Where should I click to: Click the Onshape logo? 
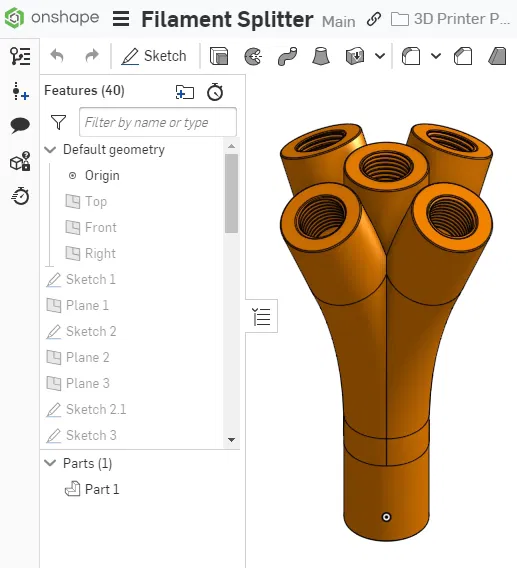52,17
